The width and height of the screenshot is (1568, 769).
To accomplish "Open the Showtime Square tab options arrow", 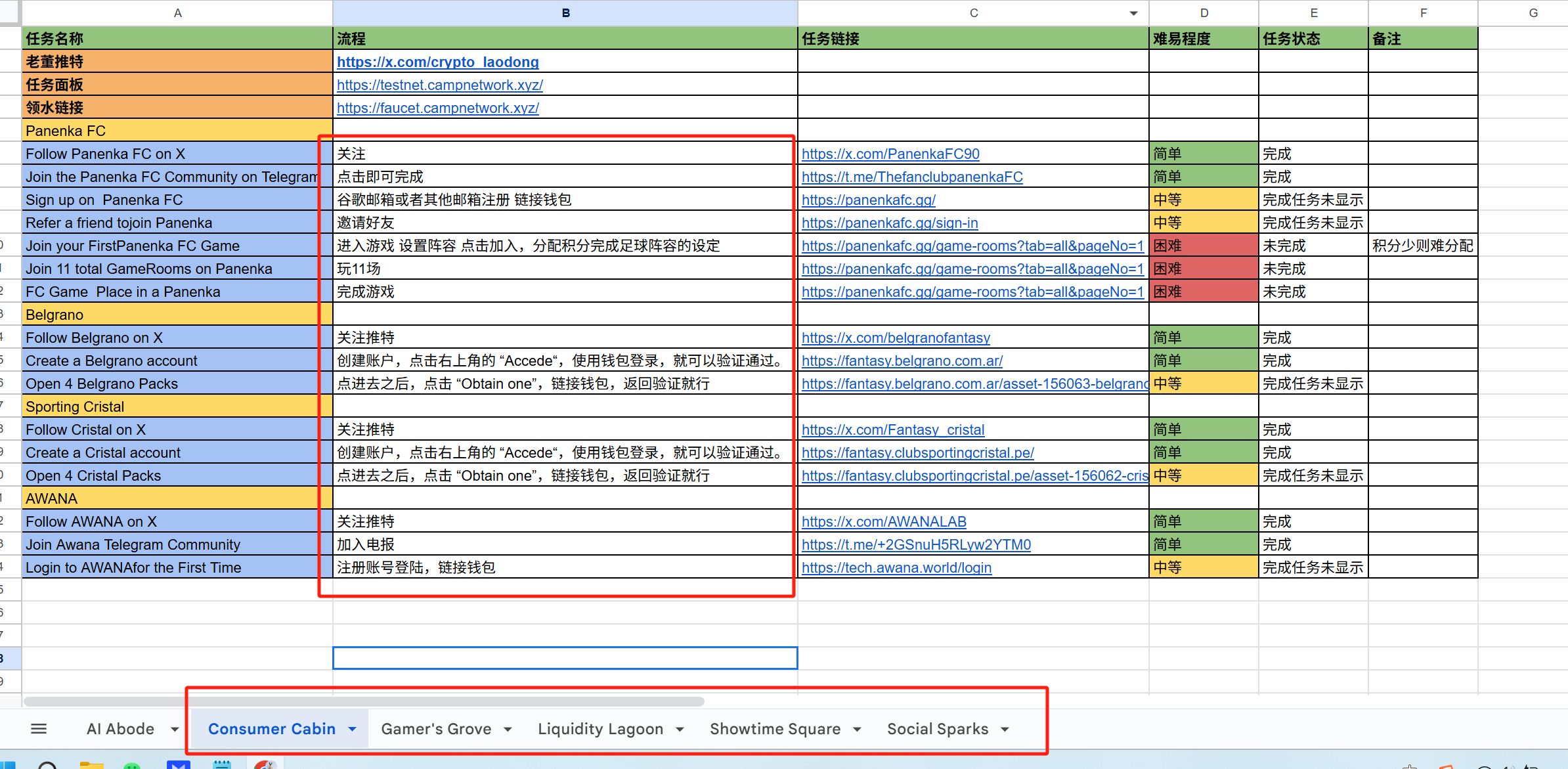I will (x=857, y=729).
